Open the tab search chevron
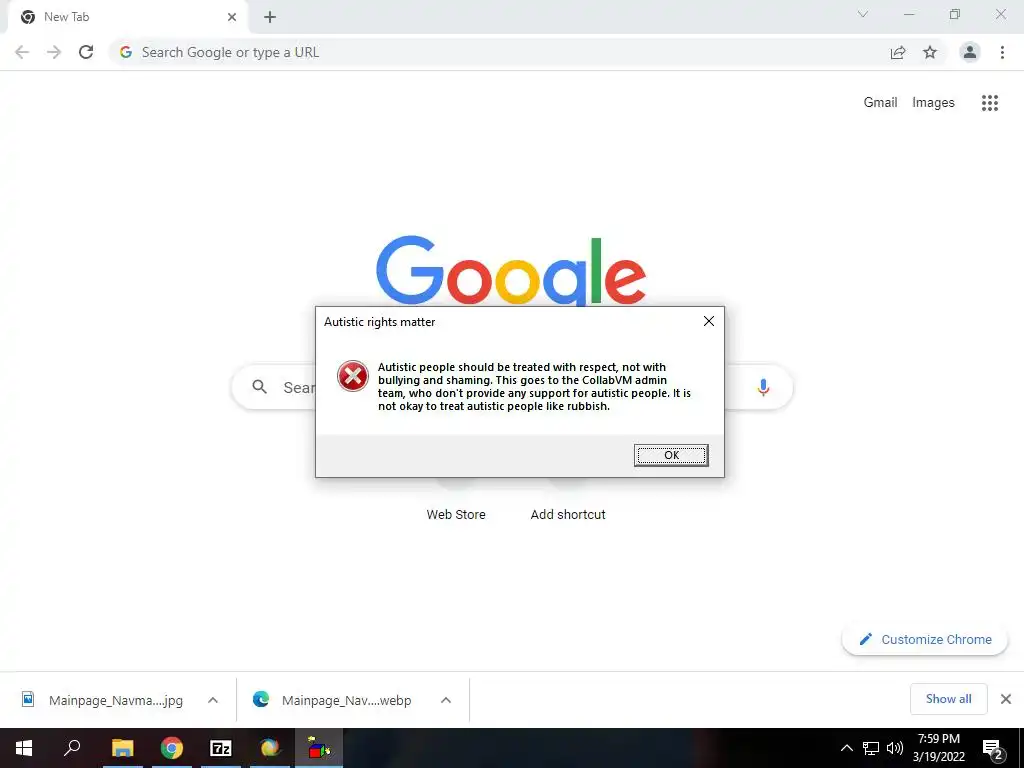 coord(863,14)
